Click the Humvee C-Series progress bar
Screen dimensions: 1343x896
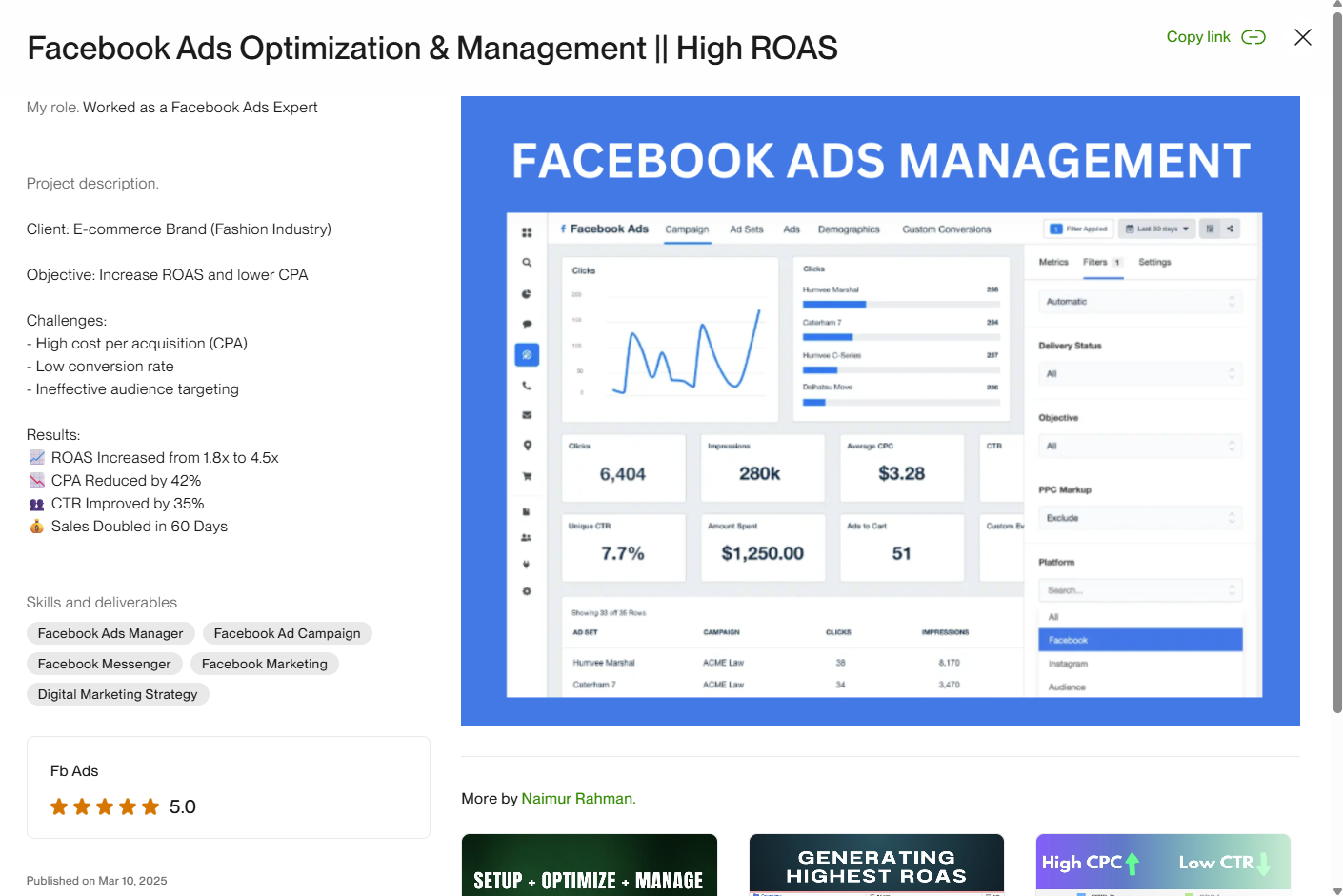point(901,370)
